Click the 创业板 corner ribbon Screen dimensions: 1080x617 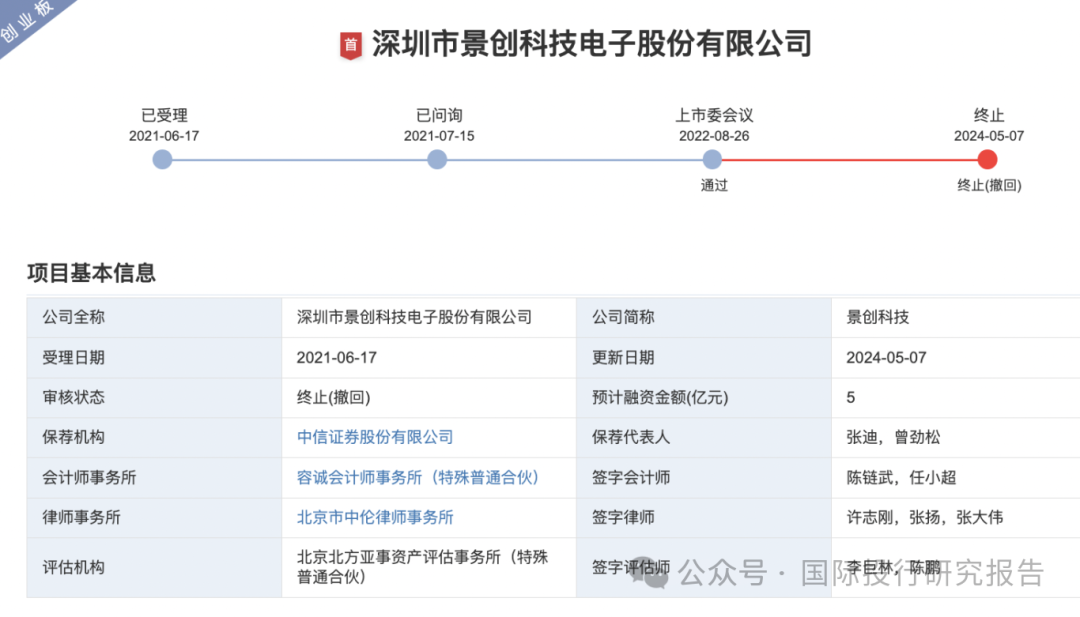coord(28,22)
